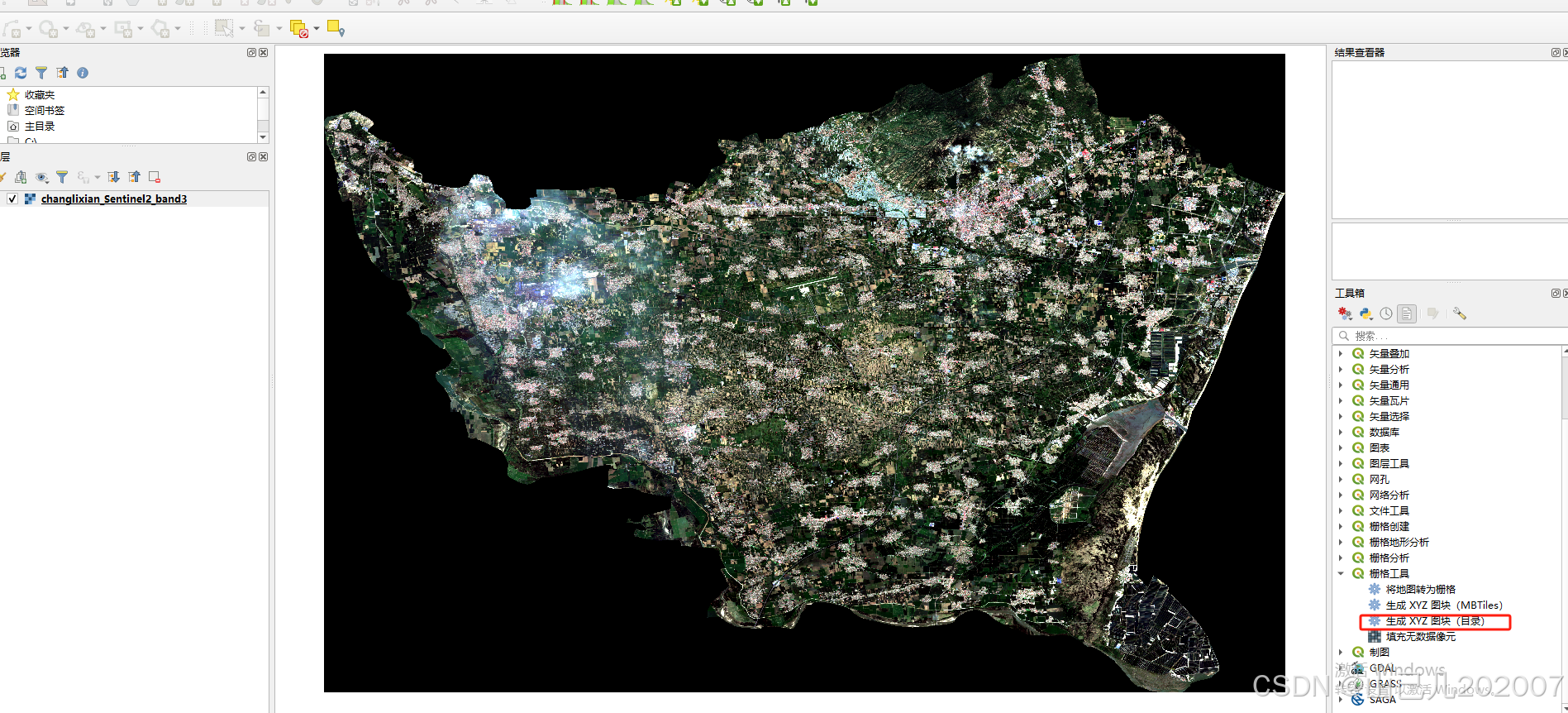This screenshot has width=1568, height=713.
Task: Toggle the toolbox results viewer button
Action: tap(1407, 313)
